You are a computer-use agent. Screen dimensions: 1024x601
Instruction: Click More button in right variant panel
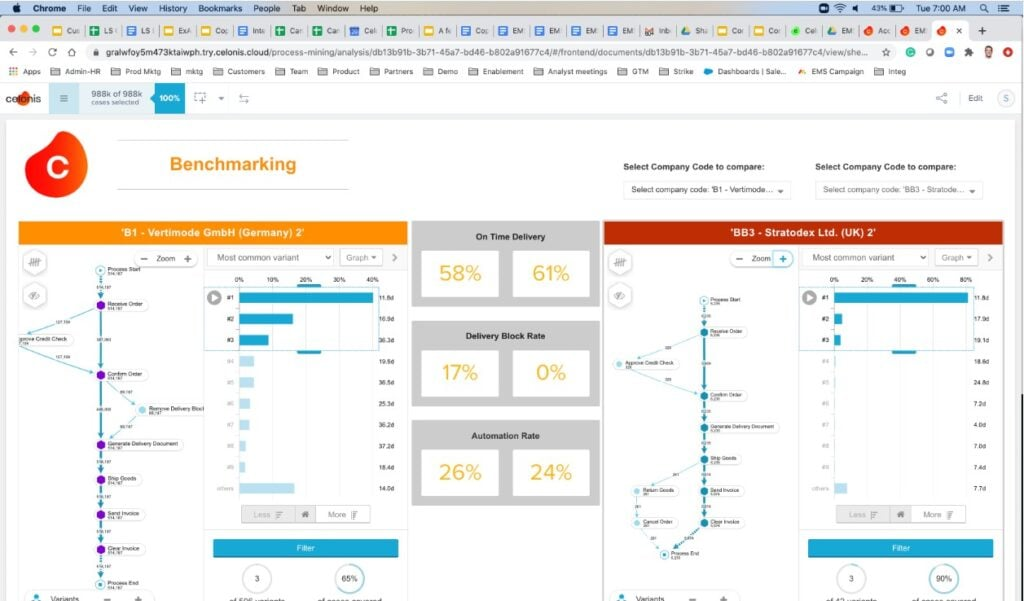938,515
